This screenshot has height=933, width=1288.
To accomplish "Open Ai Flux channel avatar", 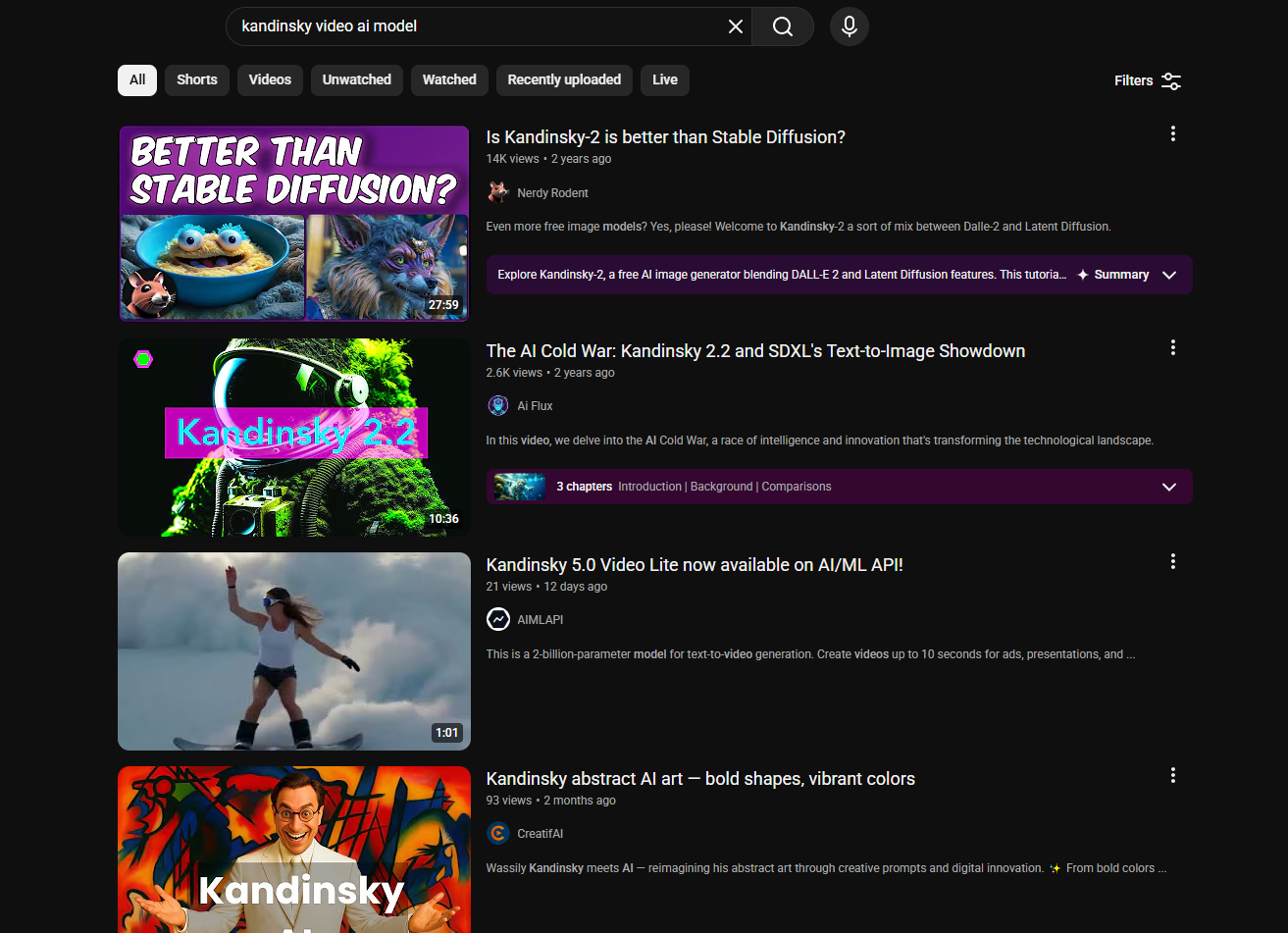I will tap(498, 406).
